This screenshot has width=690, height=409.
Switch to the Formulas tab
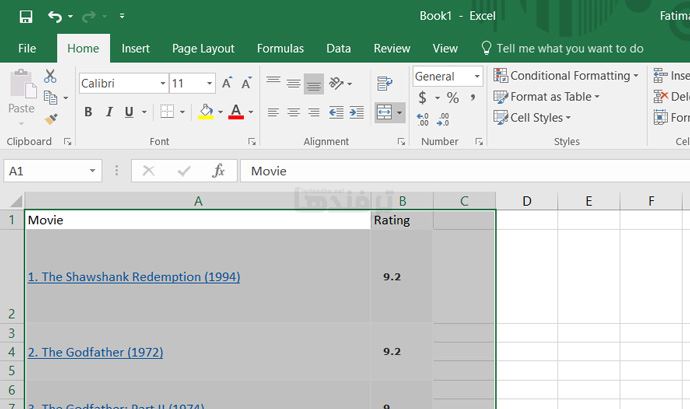(x=280, y=48)
